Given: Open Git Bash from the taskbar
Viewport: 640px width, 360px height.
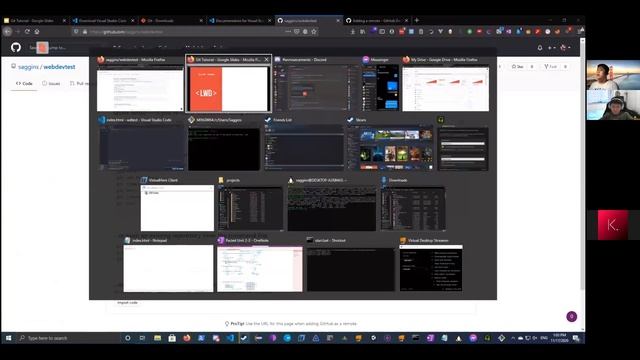Looking at the screenshot, I should [x=501, y=338].
